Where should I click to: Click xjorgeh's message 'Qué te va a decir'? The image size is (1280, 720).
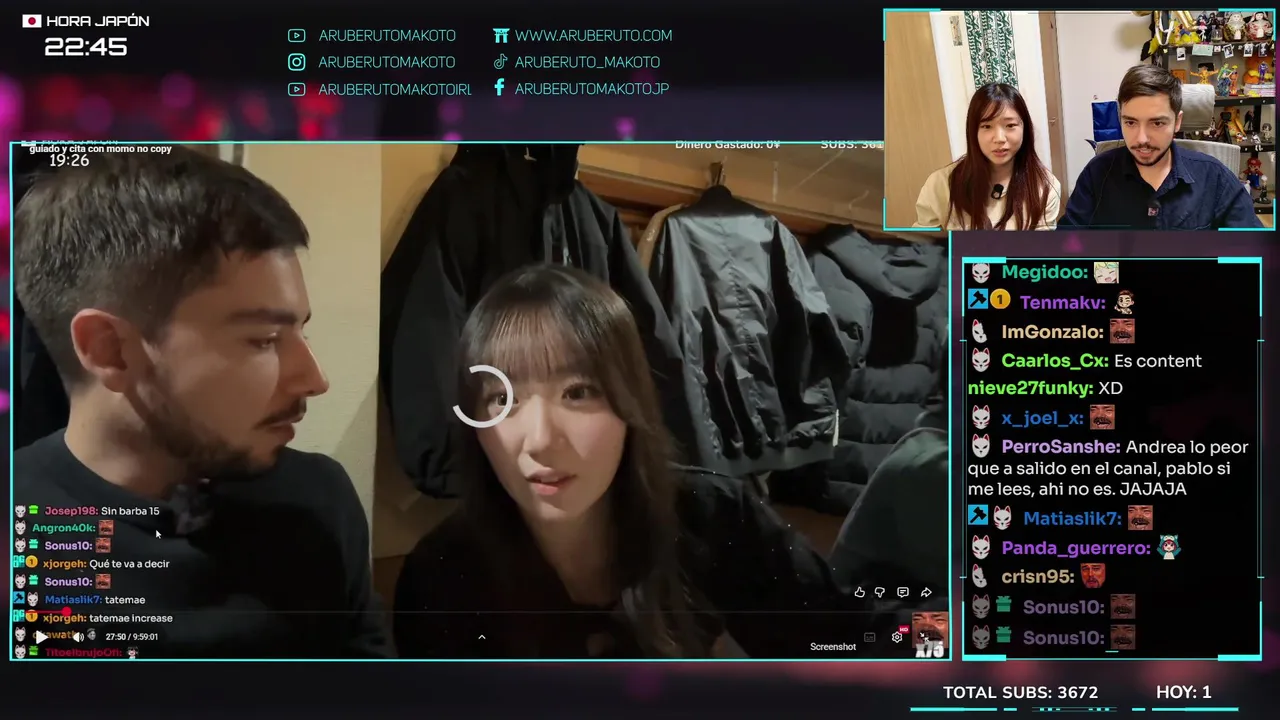click(x=129, y=564)
